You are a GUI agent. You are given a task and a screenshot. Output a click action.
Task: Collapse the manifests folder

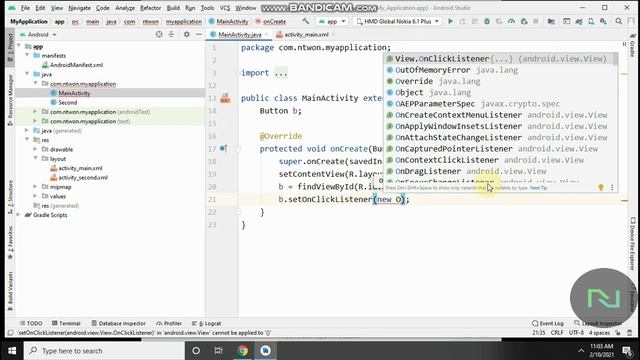[27, 55]
